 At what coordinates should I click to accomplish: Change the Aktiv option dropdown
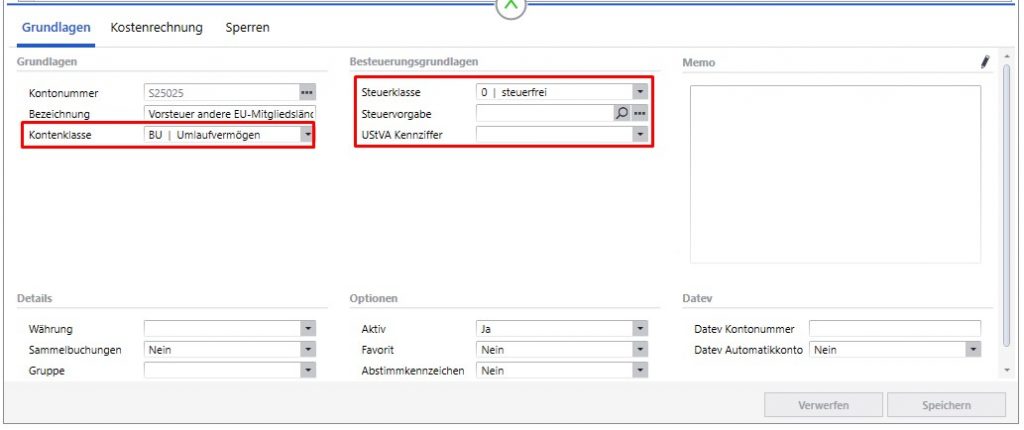[640, 329]
